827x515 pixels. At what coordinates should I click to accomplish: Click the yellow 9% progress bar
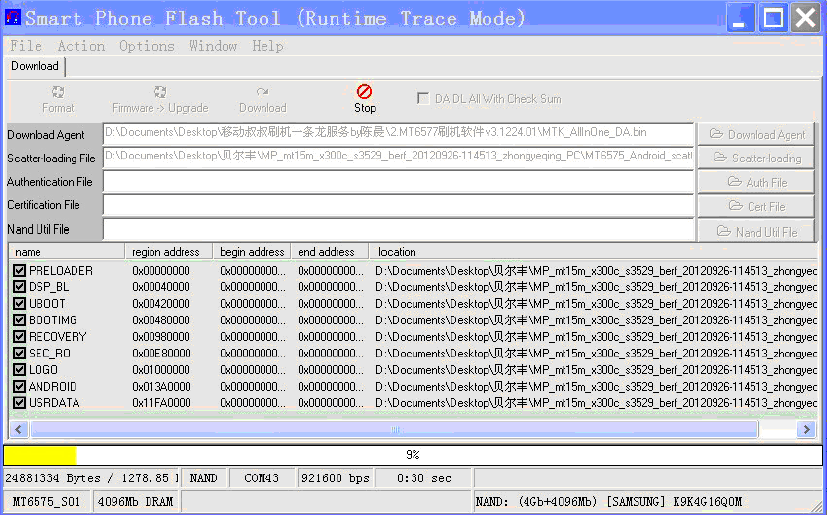[x=413, y=455]
